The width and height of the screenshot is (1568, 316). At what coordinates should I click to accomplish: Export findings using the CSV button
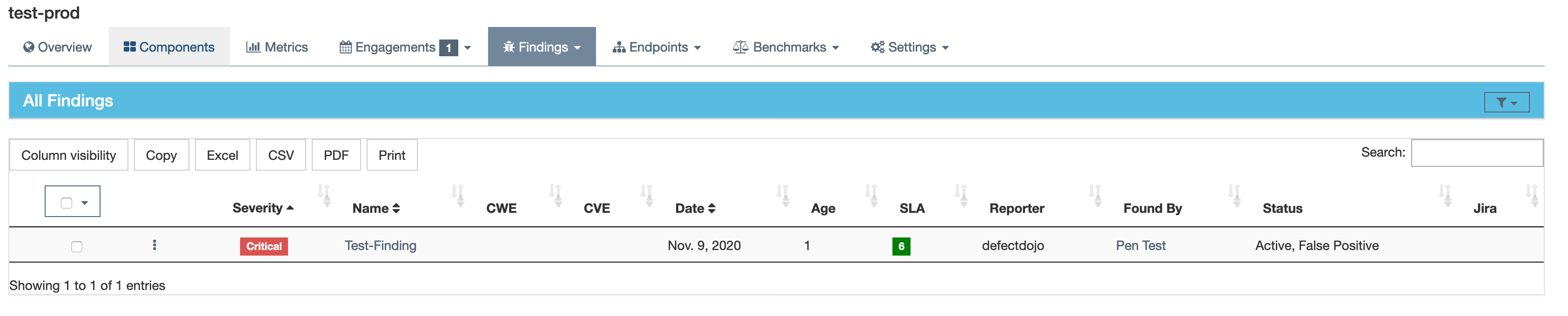[281, 154]
